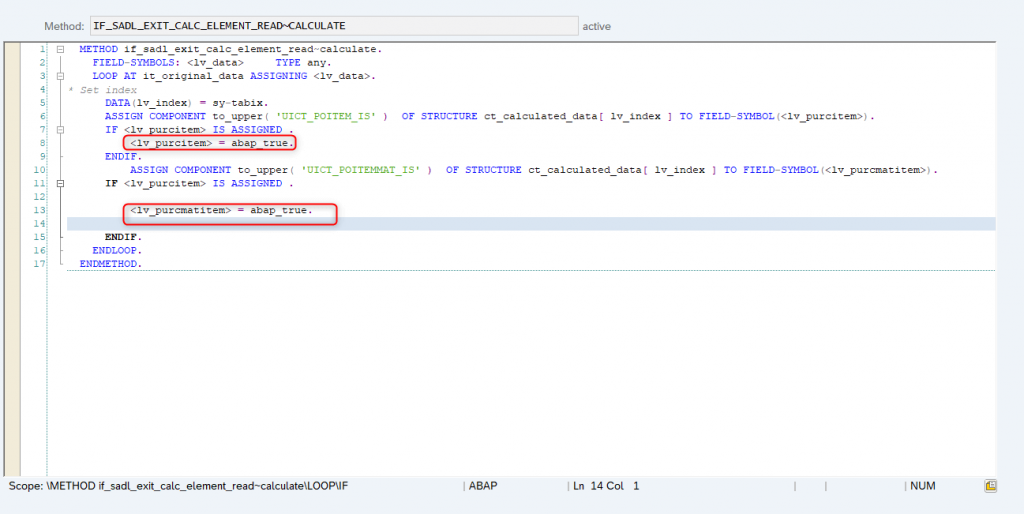The width and height of the screenshot is (1024, 514).
Task: Click the 'UICT_POITEMMAT_IS' string literal
Action: [x=360, y=170]
